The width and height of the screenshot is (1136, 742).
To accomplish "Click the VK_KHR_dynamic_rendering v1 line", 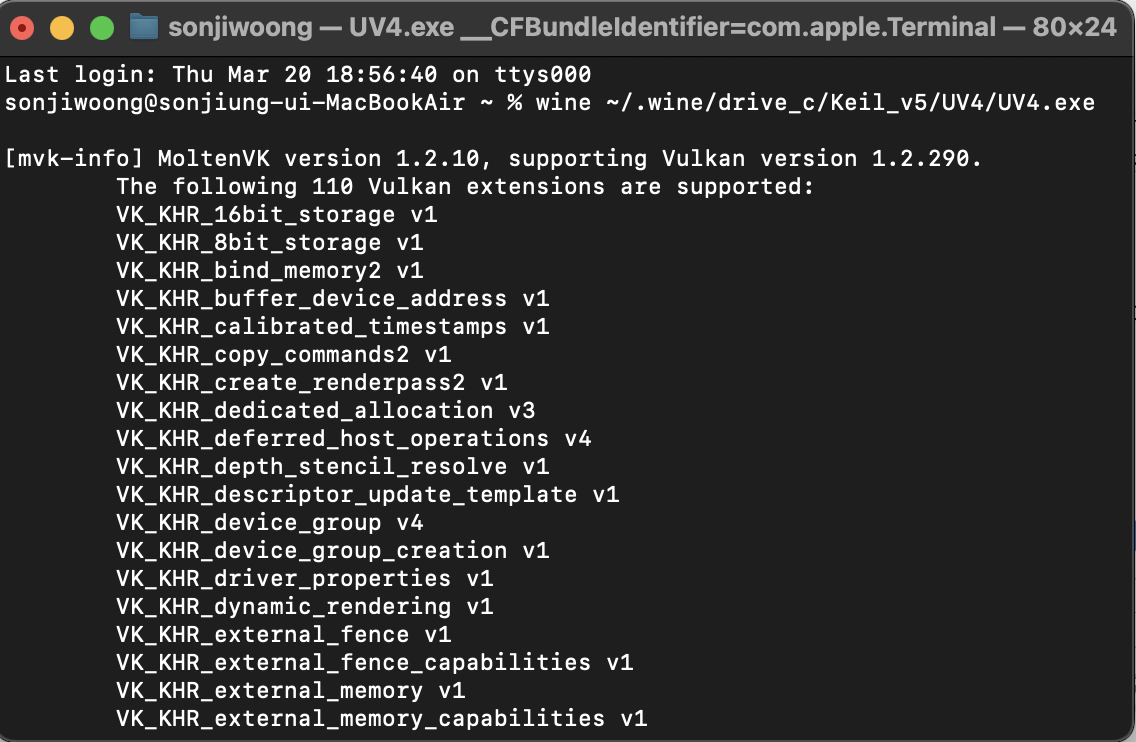I will [x=304, y=606].
